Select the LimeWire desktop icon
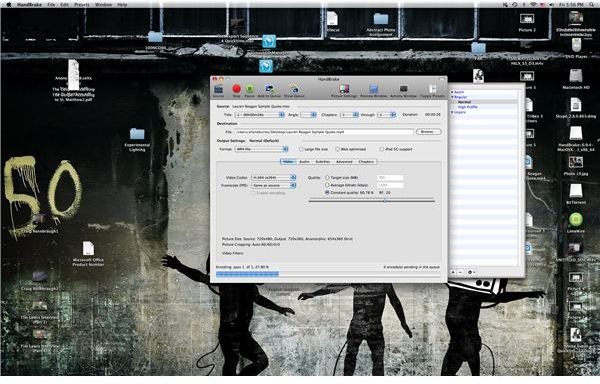Viewport: 600px width, 384px height. coord(576,220)
